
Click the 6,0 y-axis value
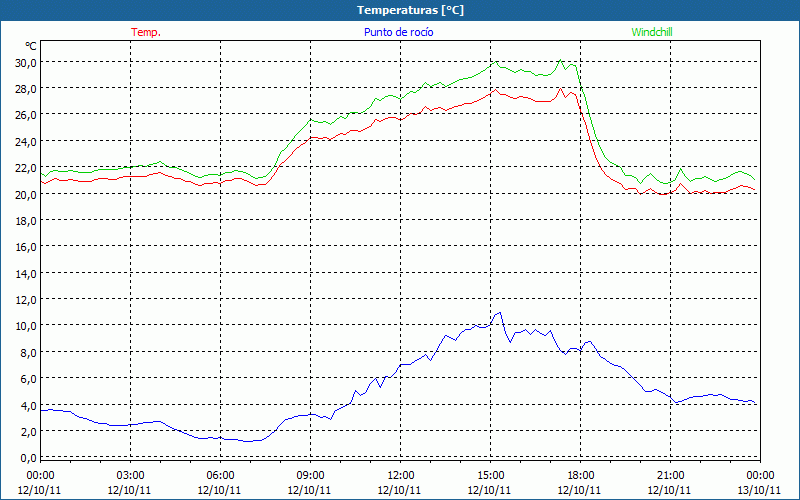(28, 379)
